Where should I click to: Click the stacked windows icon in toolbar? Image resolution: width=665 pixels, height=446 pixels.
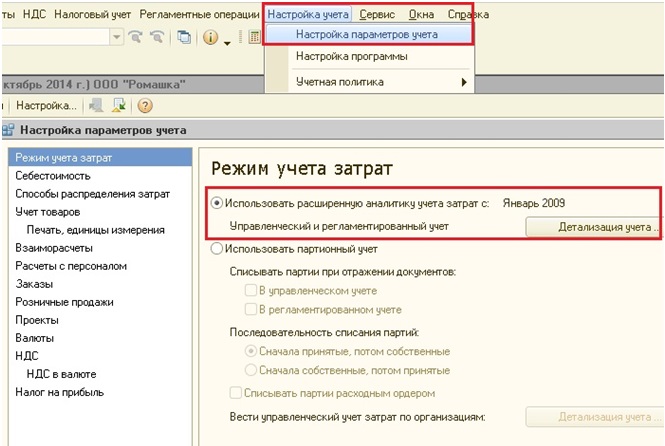[184, 37]
